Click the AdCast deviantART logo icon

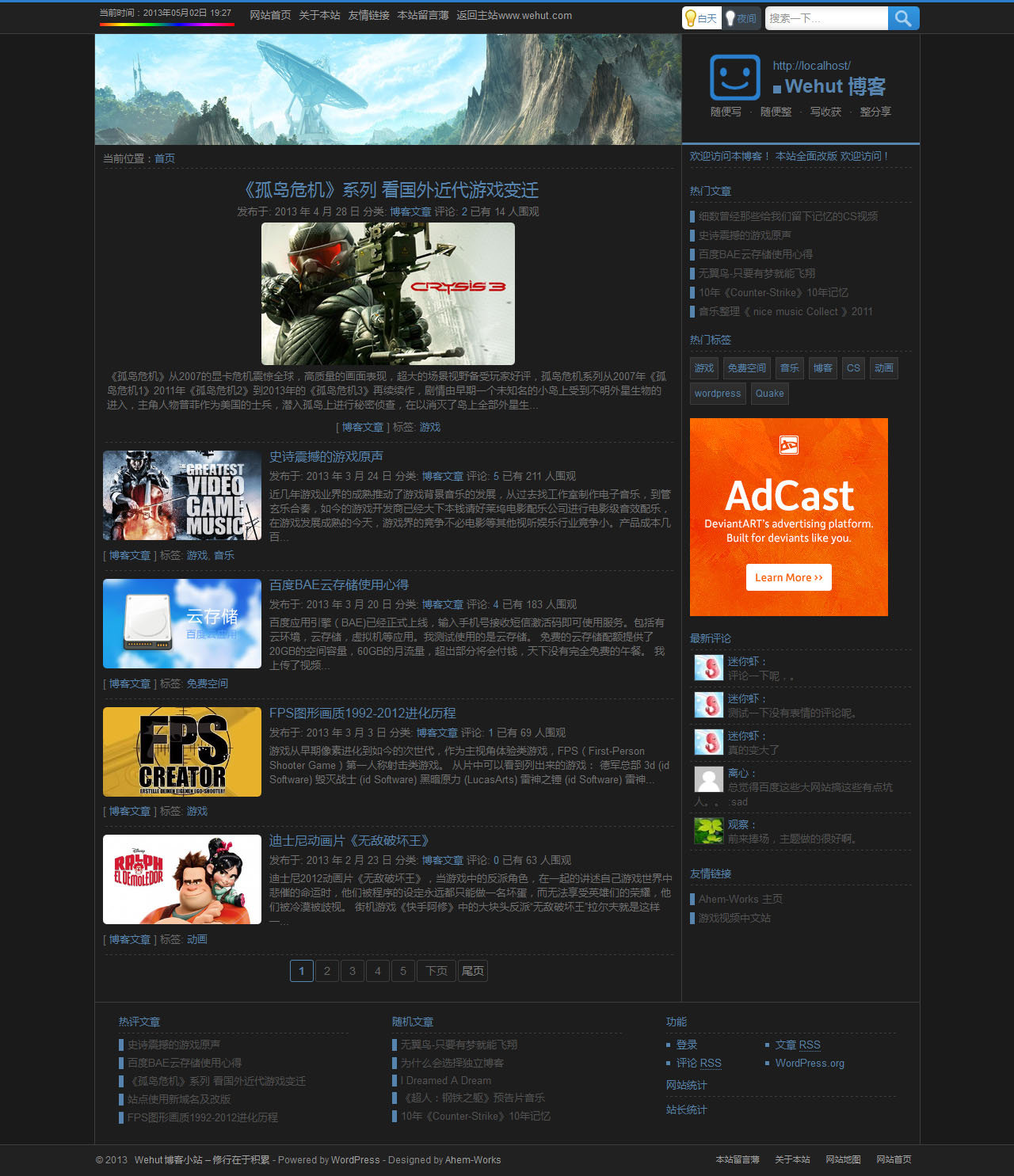(x=789, y=445)
